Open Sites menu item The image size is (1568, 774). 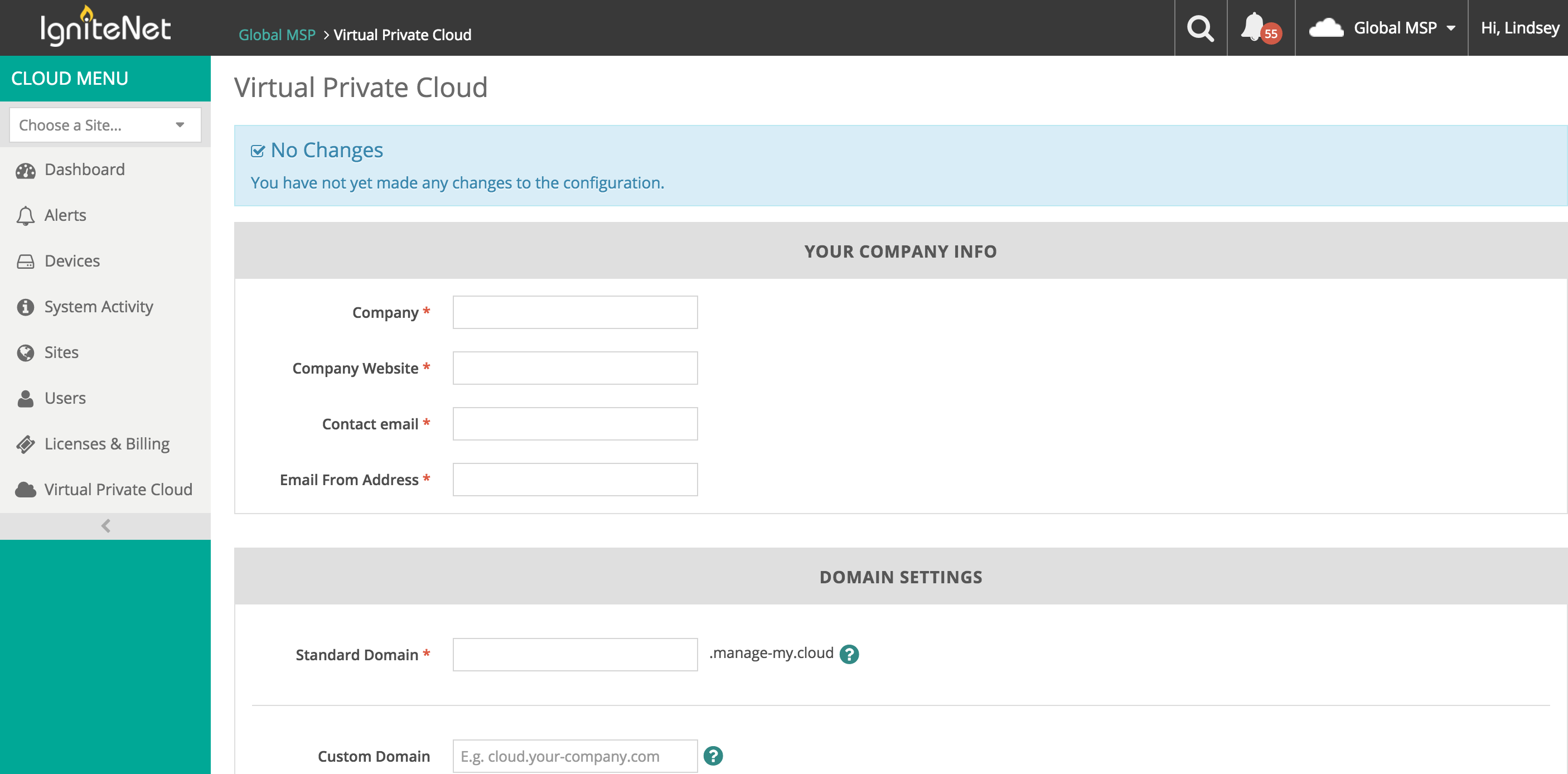click(x=61, y=352)
